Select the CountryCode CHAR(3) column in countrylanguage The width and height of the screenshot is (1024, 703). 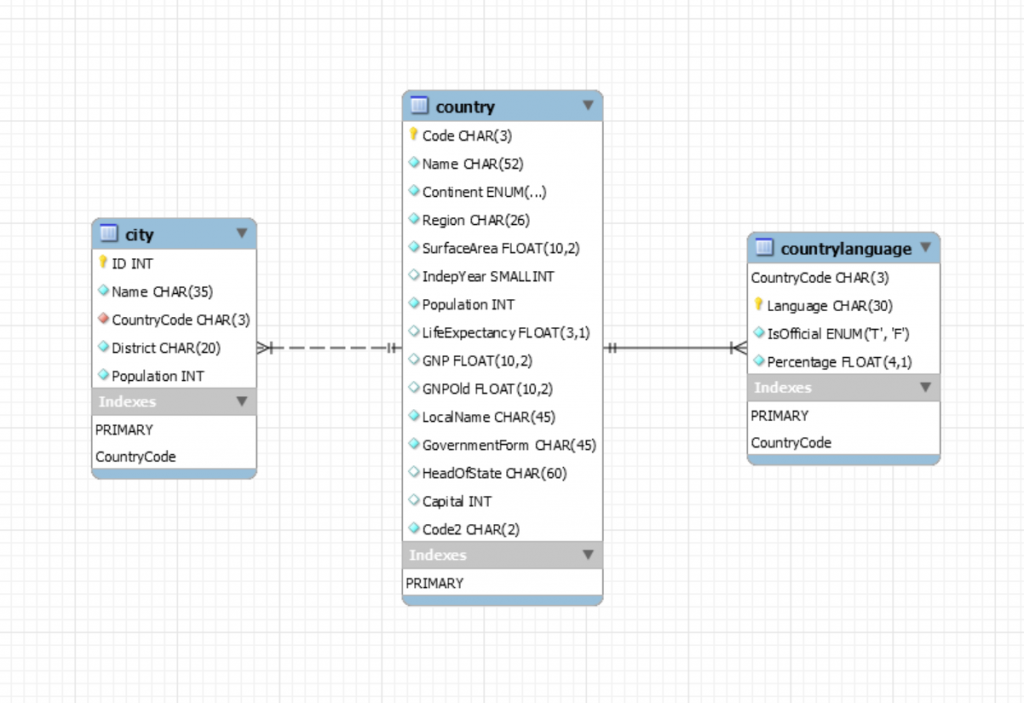click(843, 278)
